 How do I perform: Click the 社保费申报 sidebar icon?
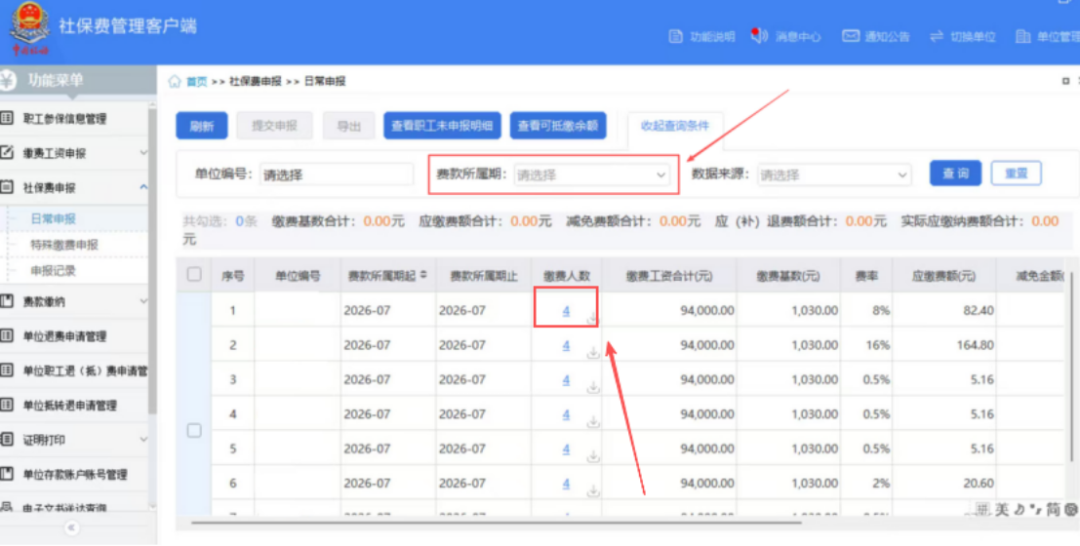pos(7,187)
